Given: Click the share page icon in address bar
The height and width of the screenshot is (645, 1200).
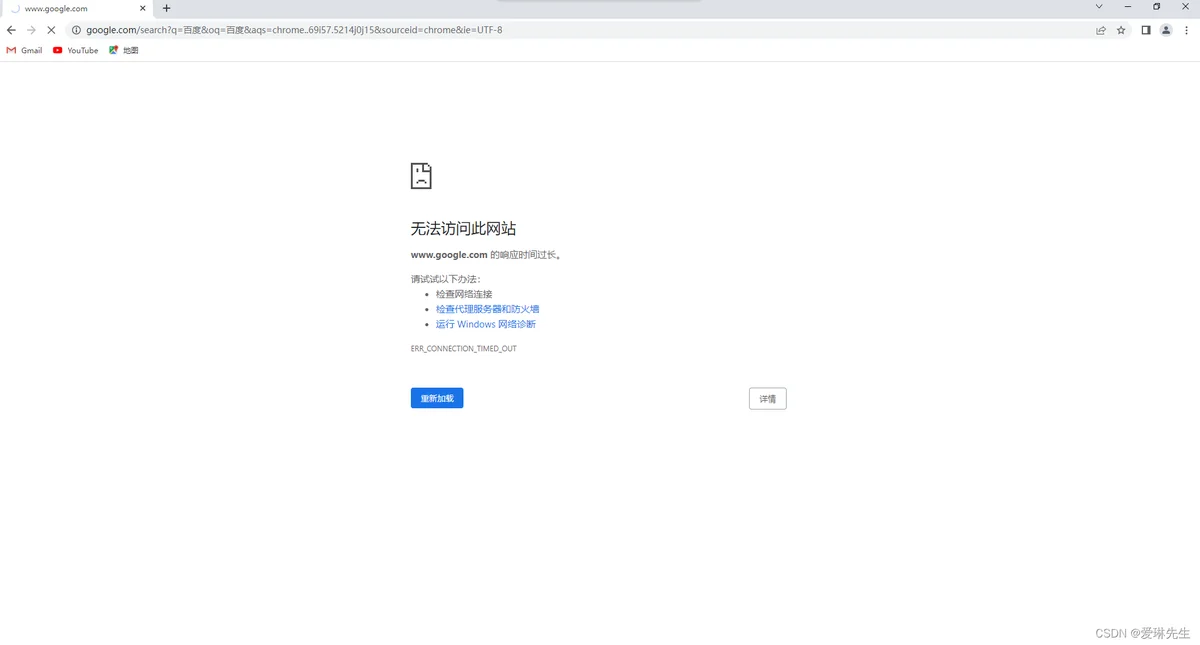Looking at the screenshot, I should [1101, 30].
